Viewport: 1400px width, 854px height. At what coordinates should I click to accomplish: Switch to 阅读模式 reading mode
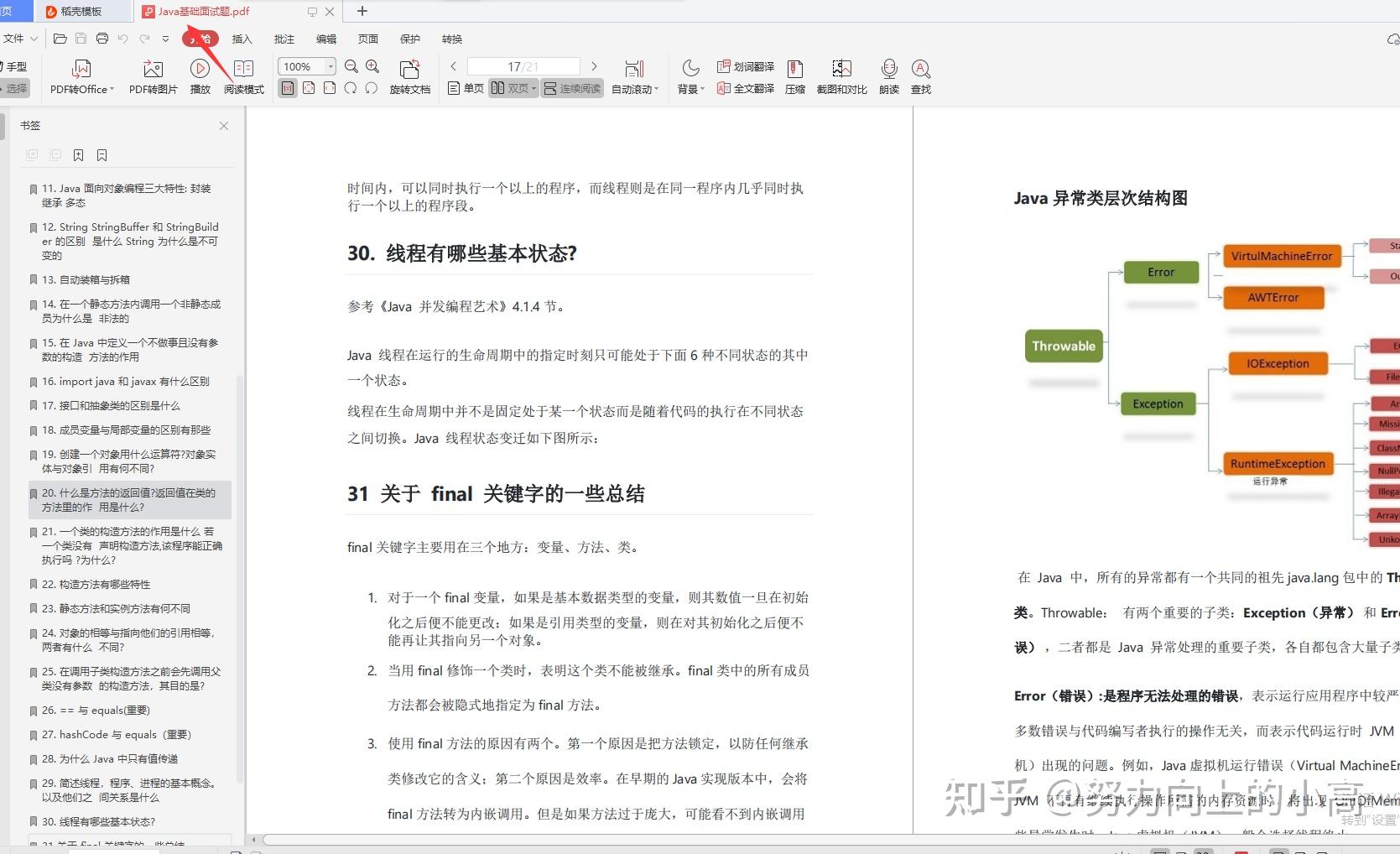pos(244,76)
